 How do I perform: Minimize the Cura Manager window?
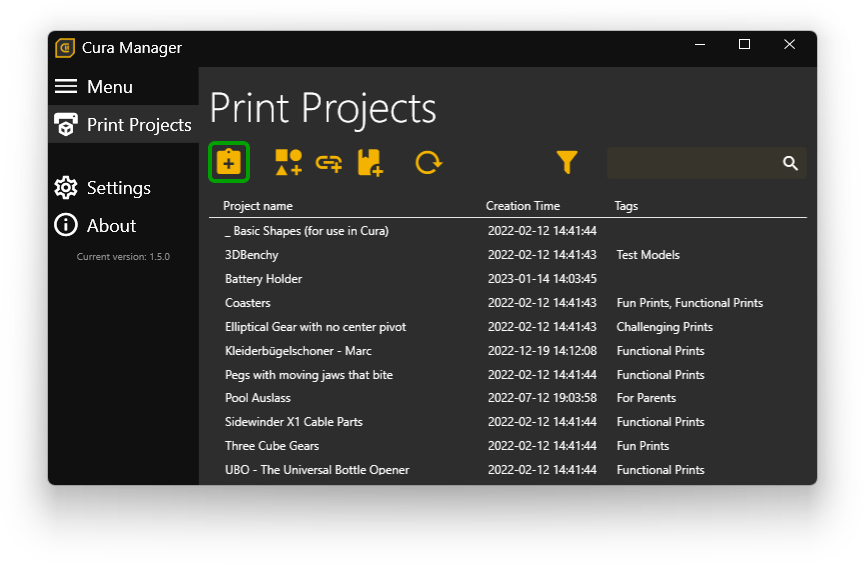(x=700, y=45)
